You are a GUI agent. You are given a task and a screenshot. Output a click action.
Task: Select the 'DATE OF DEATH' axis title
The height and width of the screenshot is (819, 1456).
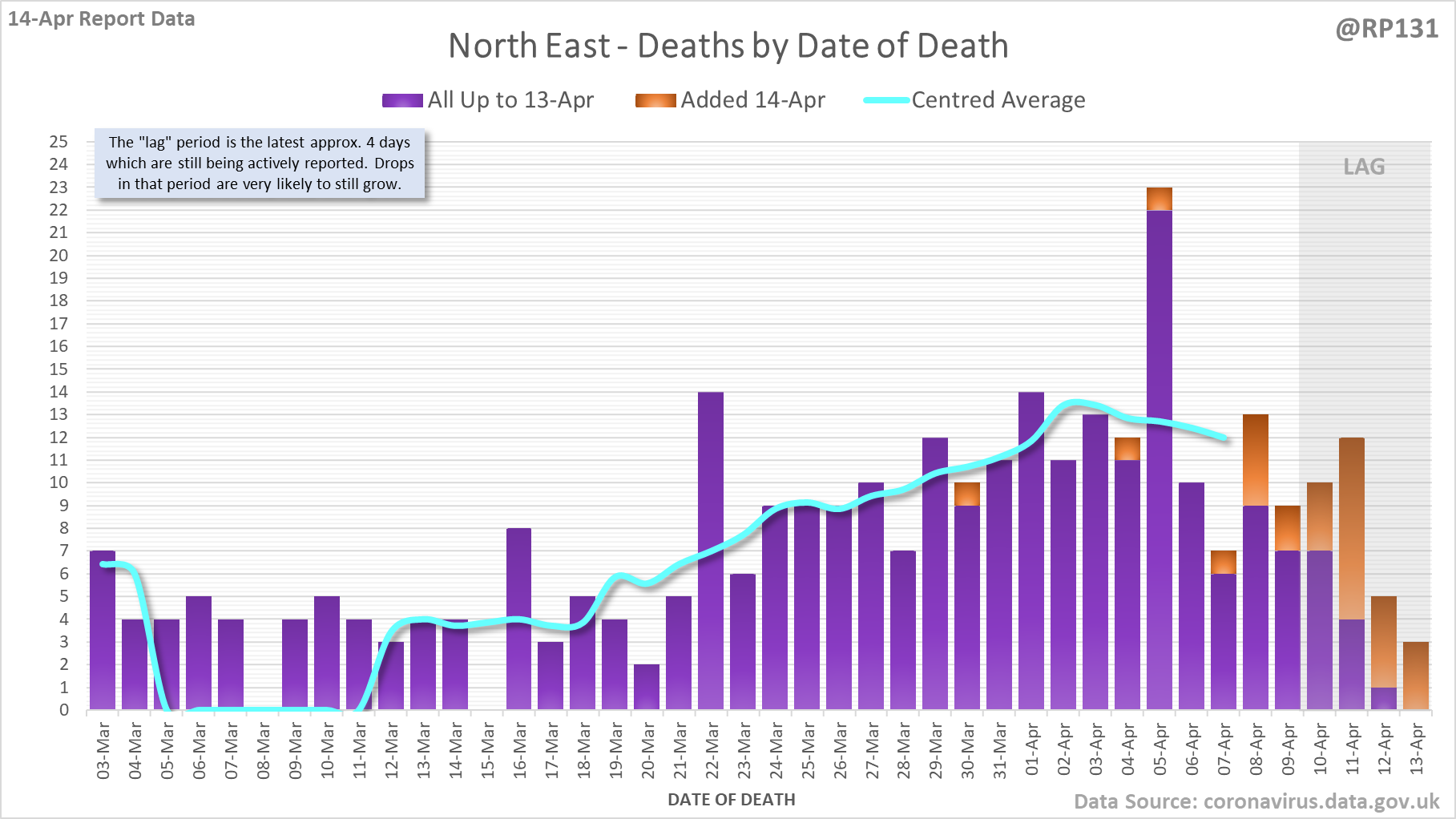[732, 800]
